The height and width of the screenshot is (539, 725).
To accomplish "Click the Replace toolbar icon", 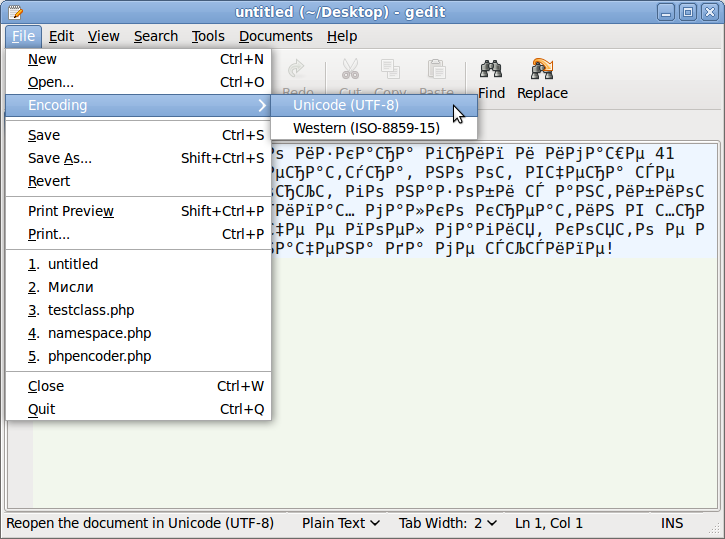I will pyautogui.click(x=542, y=70).
